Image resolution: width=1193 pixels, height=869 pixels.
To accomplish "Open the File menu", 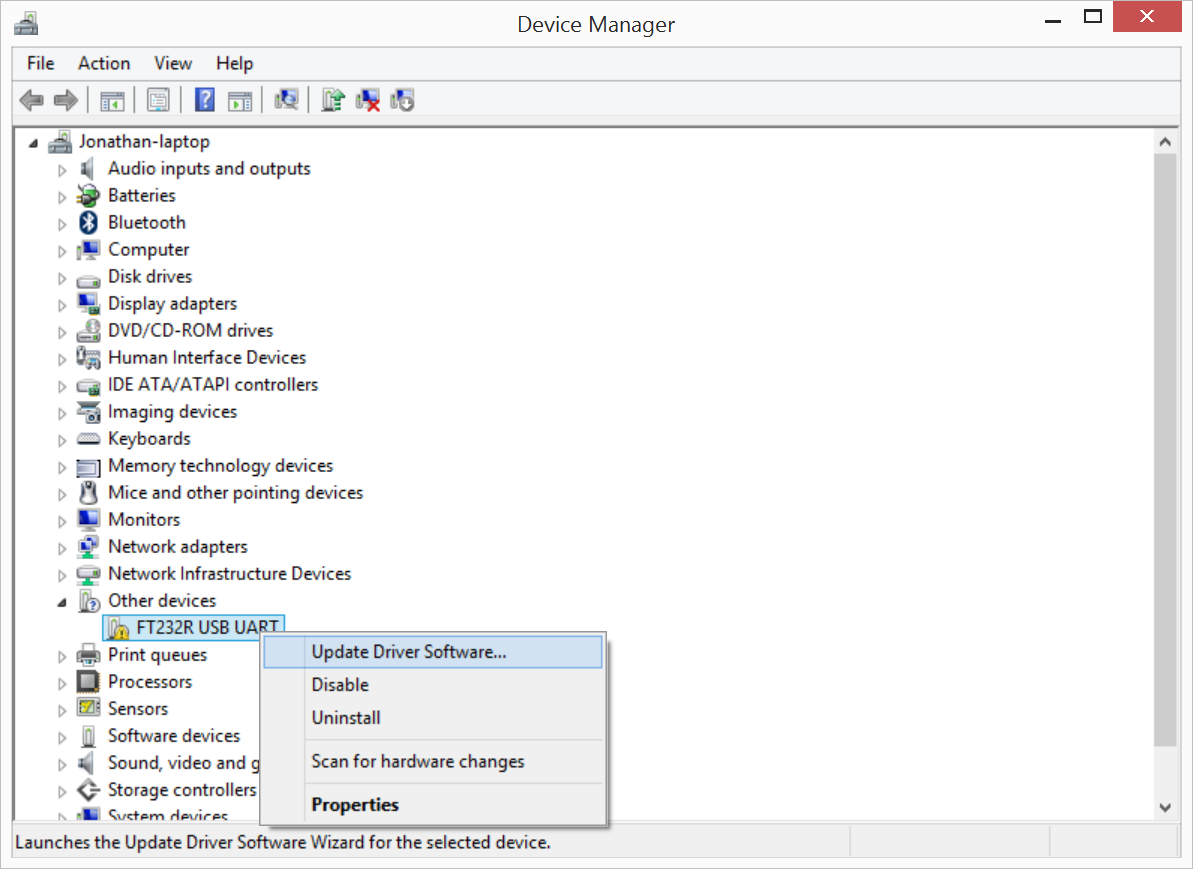I will (x=40, y=63).
